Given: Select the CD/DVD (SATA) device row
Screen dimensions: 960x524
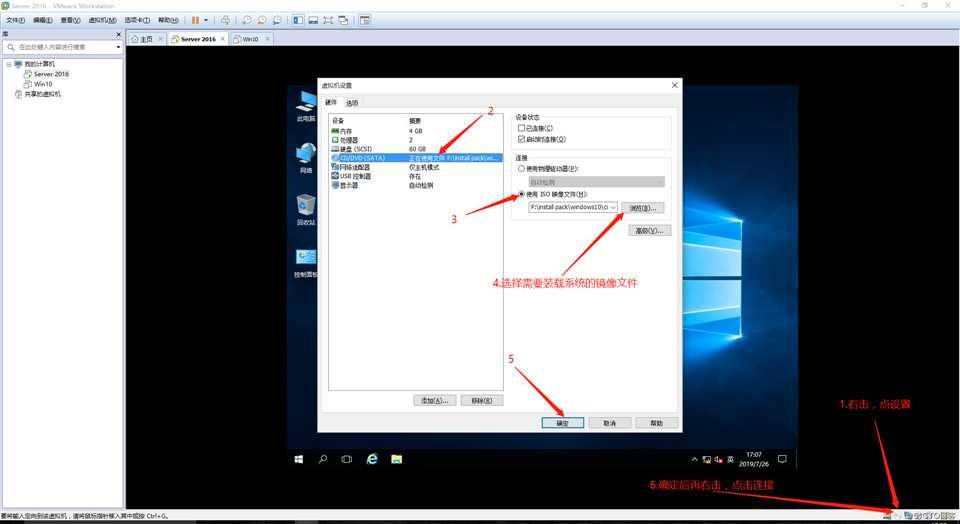Looking at the screenshot, I should tap(416, 158).
